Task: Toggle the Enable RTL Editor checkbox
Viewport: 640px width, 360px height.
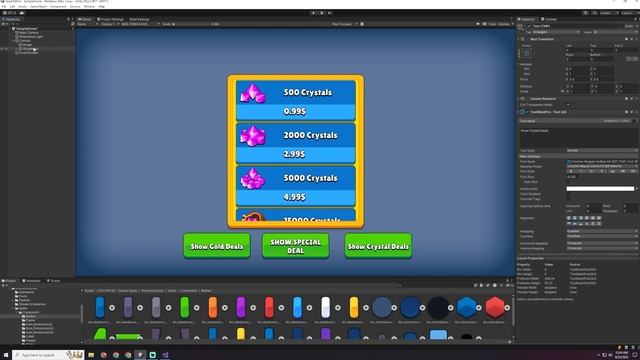Action: click(x=634, y=121)
